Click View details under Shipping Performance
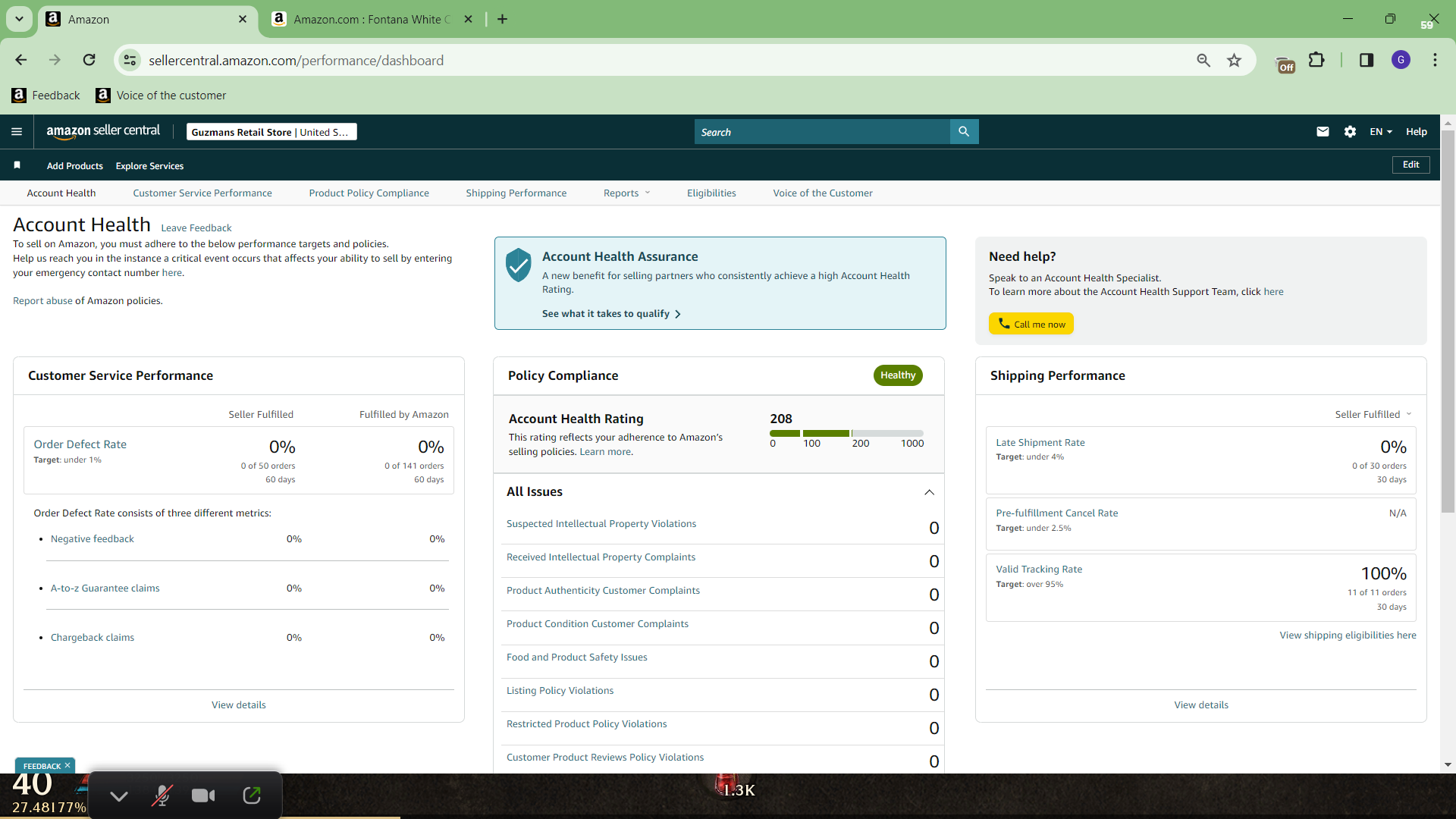The width and height of the screenshot is (1456, 819). (1201, 704)
